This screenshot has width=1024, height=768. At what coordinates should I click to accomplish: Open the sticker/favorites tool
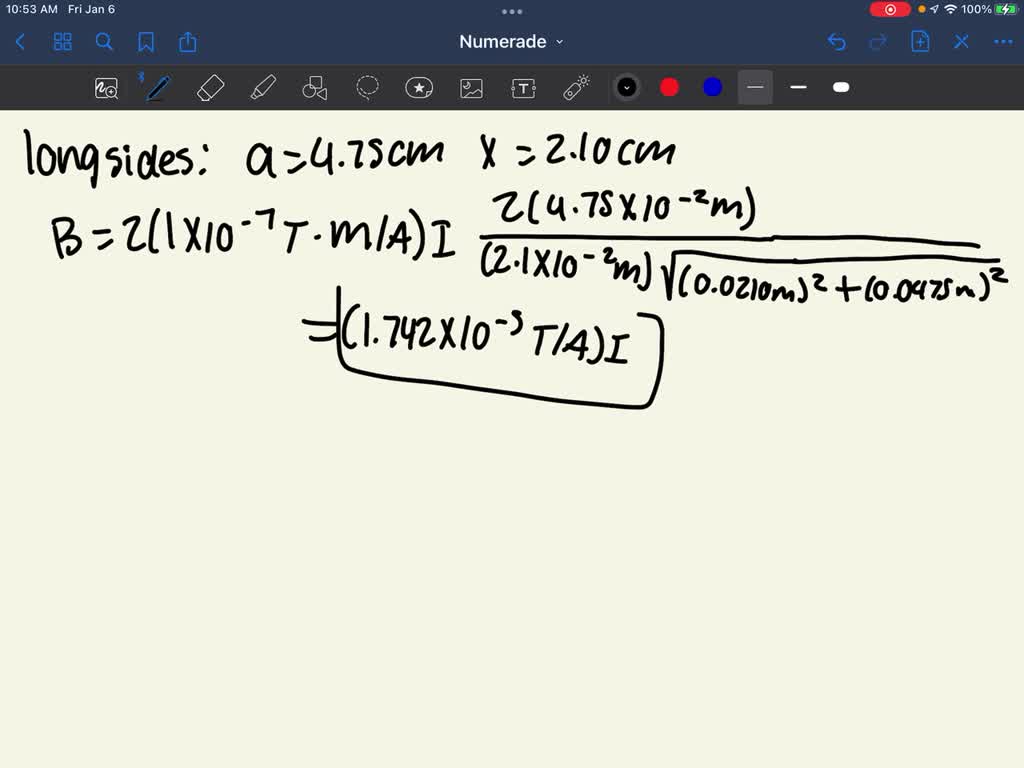[x=419, y=87]
